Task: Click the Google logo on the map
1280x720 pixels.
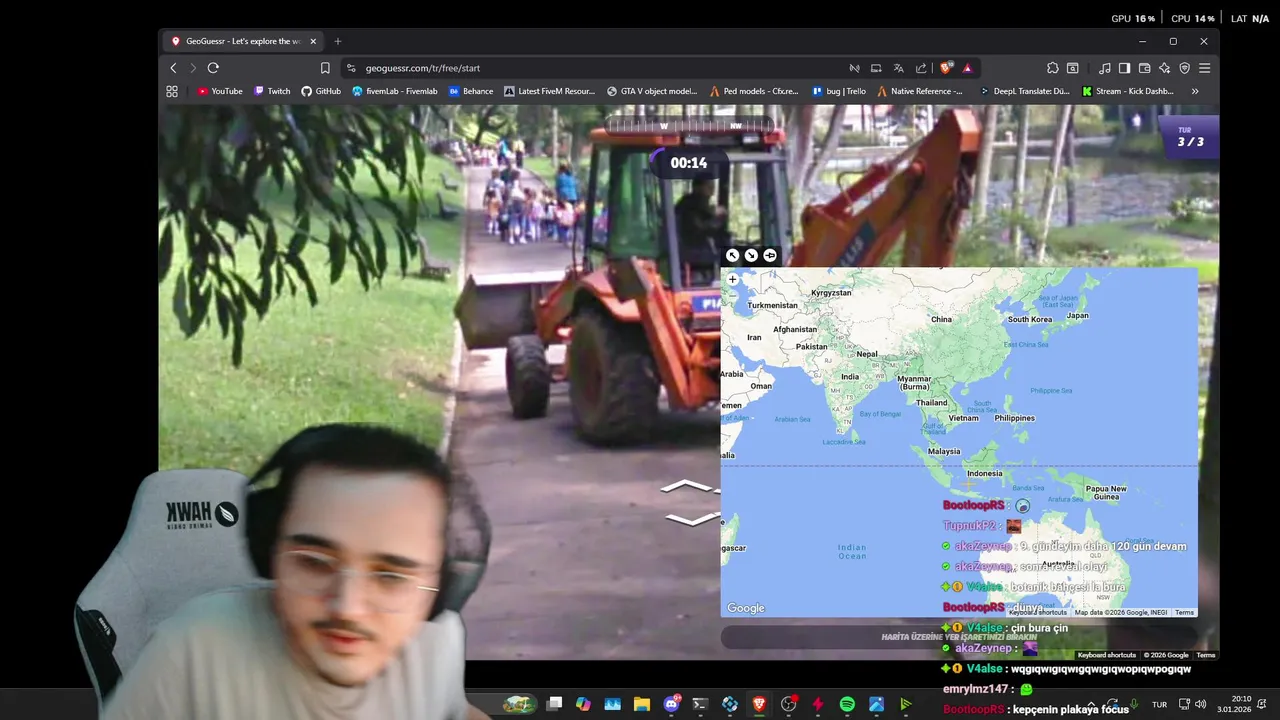Action: click(x=746, y=608)
